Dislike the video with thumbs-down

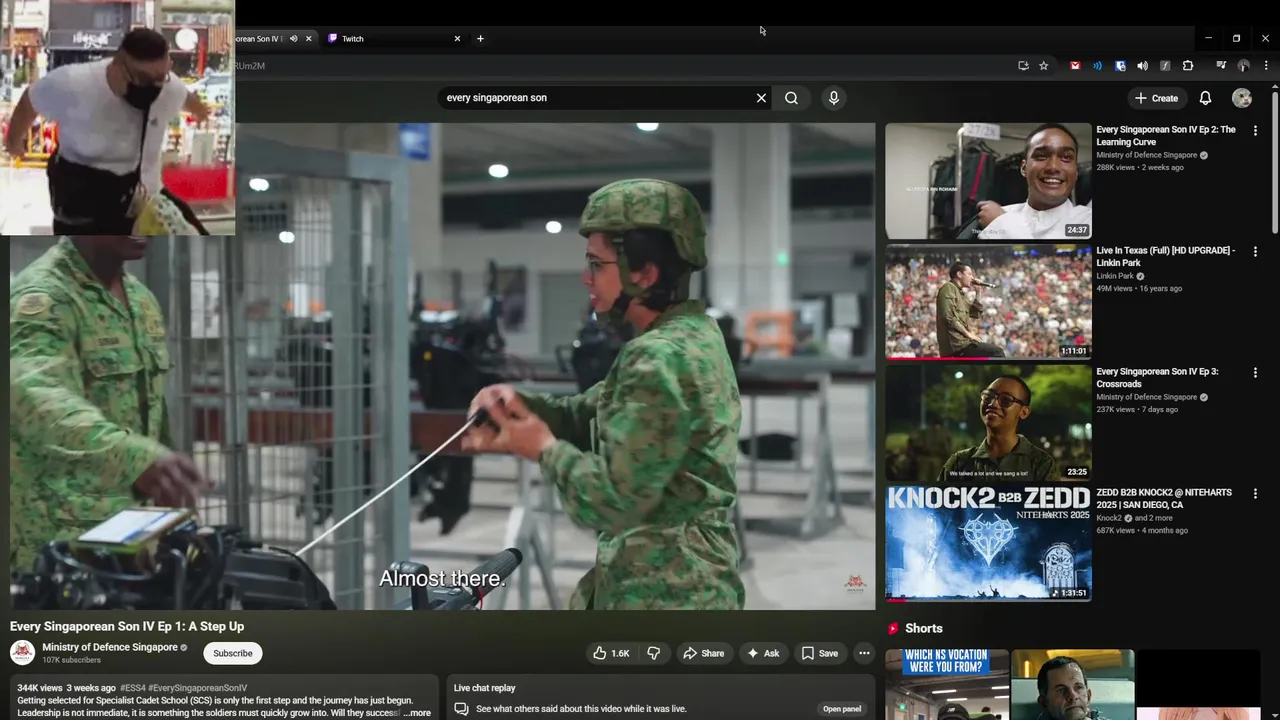point(653,653)
